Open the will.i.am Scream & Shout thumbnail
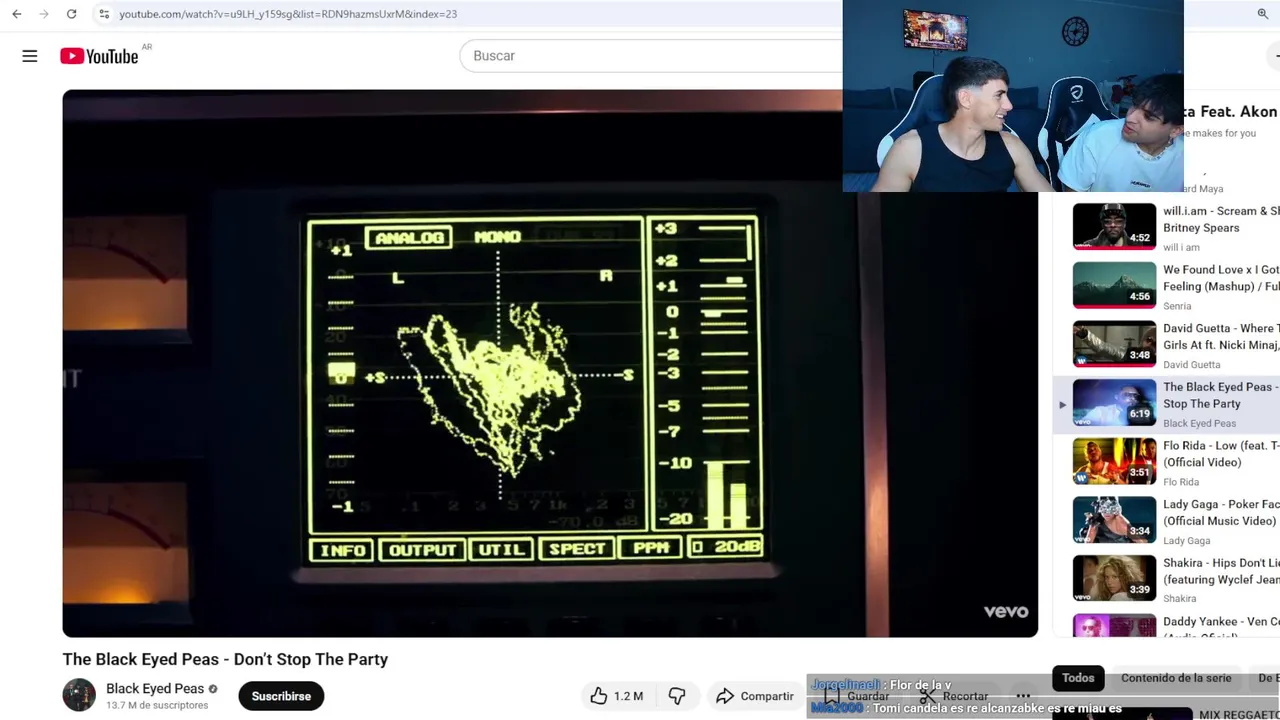 [1114, 226]
